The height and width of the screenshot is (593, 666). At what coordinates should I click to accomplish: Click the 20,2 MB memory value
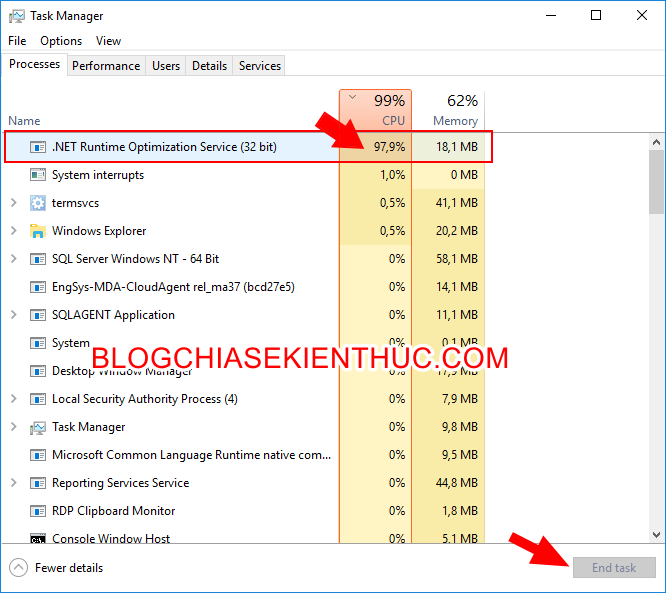(x=457, y=231)
